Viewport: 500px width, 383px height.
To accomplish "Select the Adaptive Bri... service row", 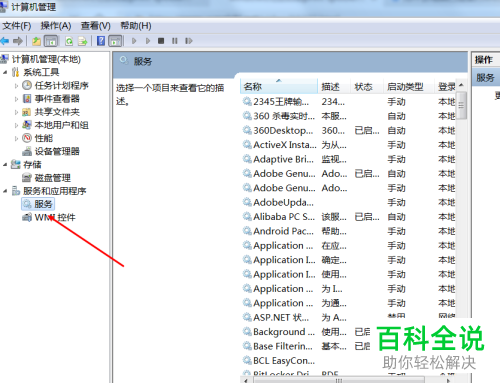I will point(348,159).
